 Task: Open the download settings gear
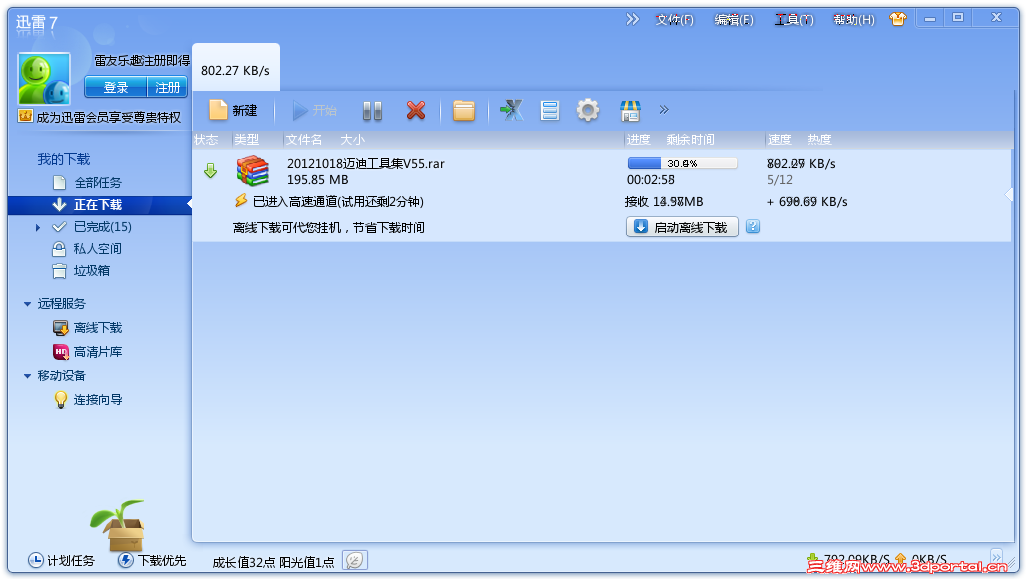[x=587, y=110]
